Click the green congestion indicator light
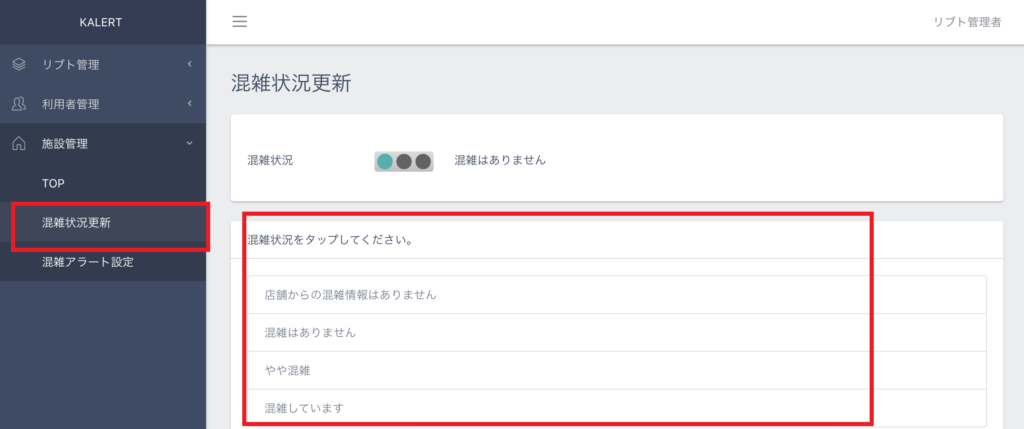 click(x=385, y=161)
